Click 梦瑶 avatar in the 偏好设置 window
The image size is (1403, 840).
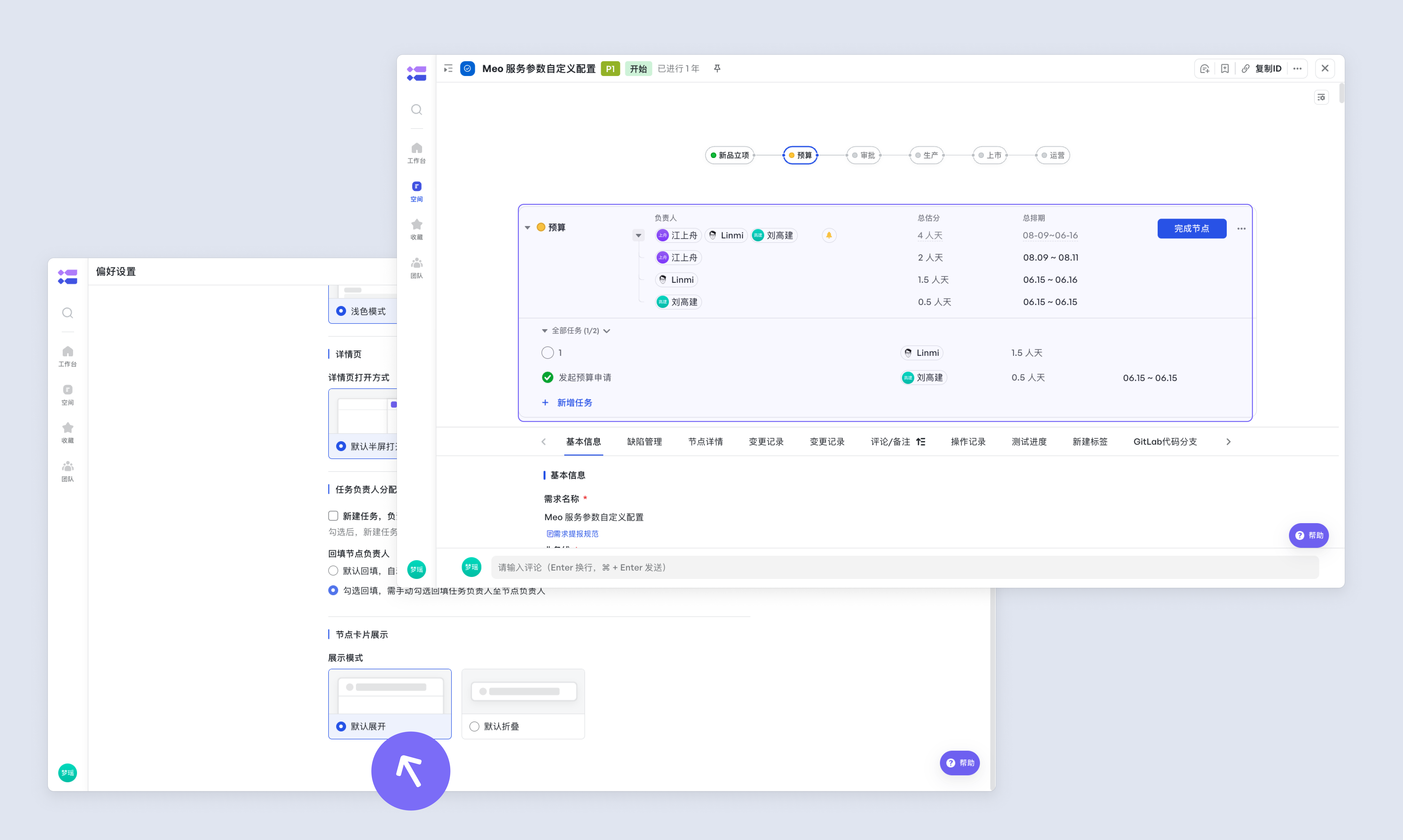pyautogui.click(x=67, y=773)
